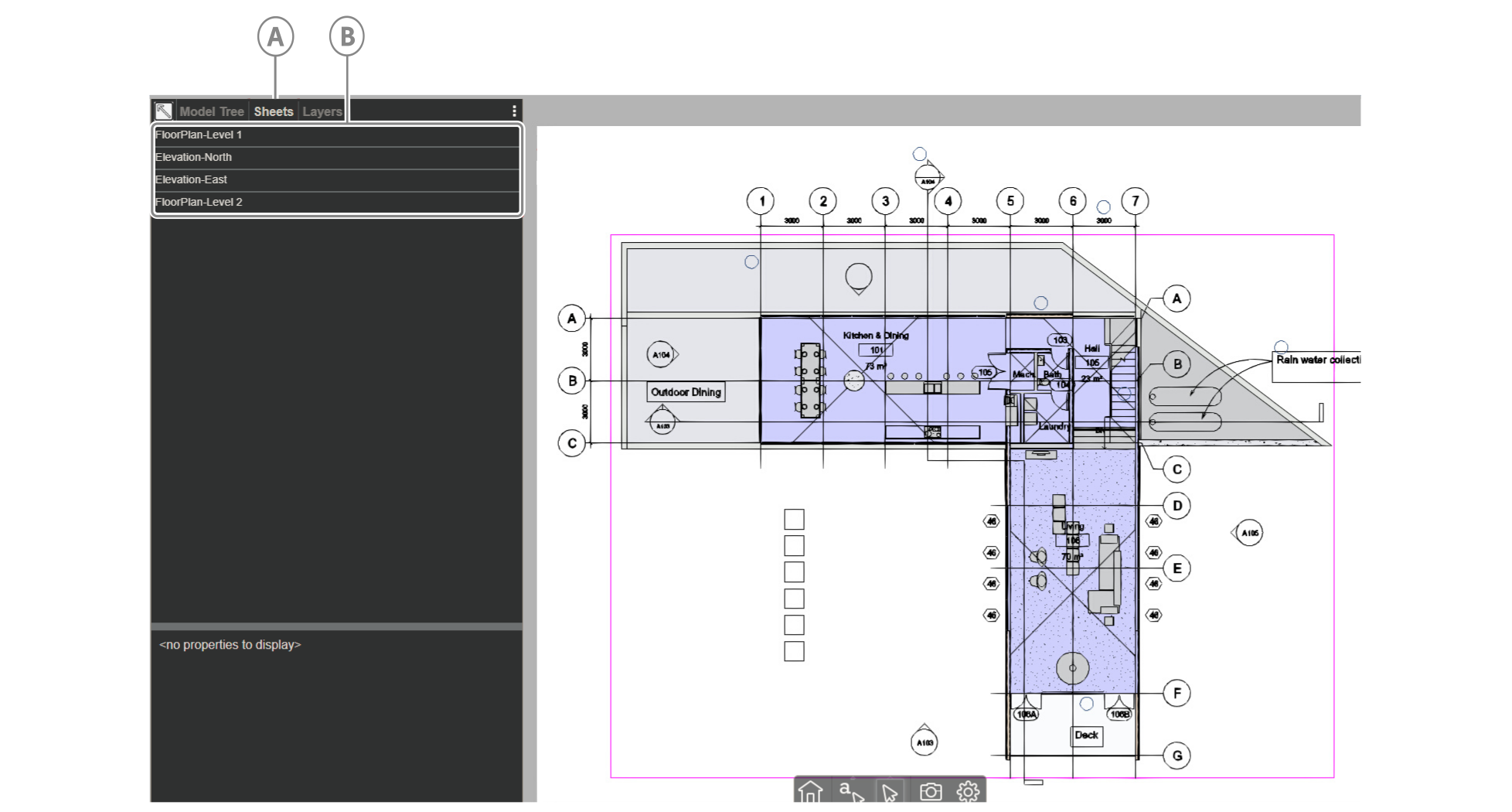Click section marker A104 on the floor plan
The height and width of the screenshot is (812, 1512).
[x=662, y=353]
